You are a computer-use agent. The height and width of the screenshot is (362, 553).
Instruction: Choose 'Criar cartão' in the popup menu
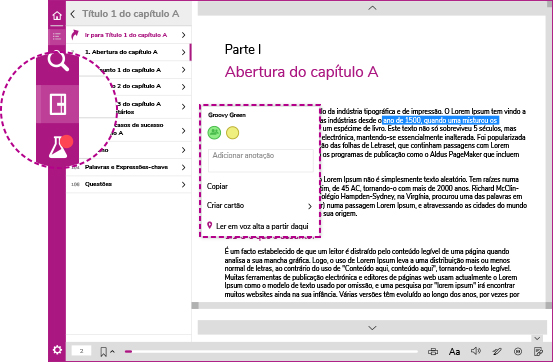pos(225,205)
